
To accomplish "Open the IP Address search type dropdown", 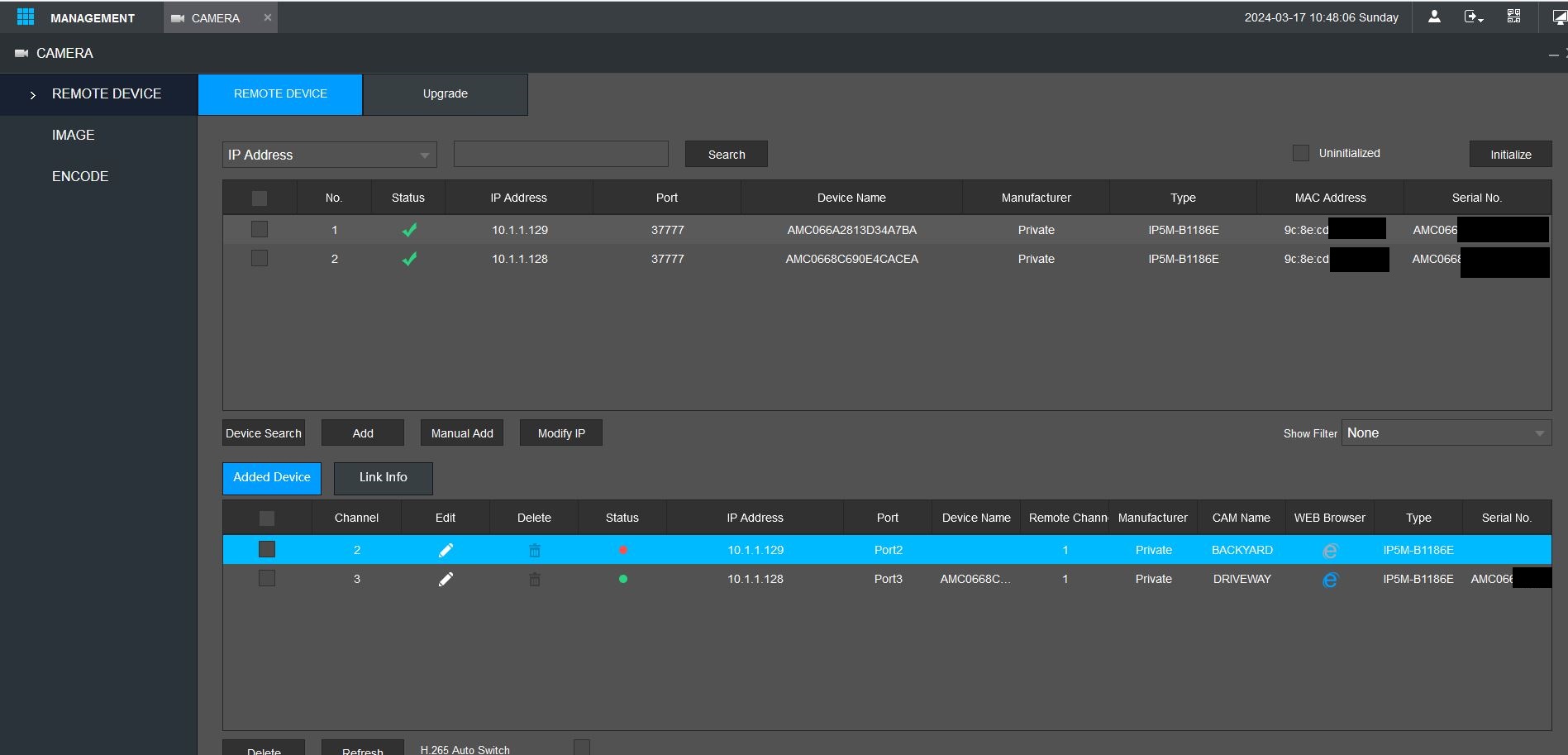I will tap(329, 155).
